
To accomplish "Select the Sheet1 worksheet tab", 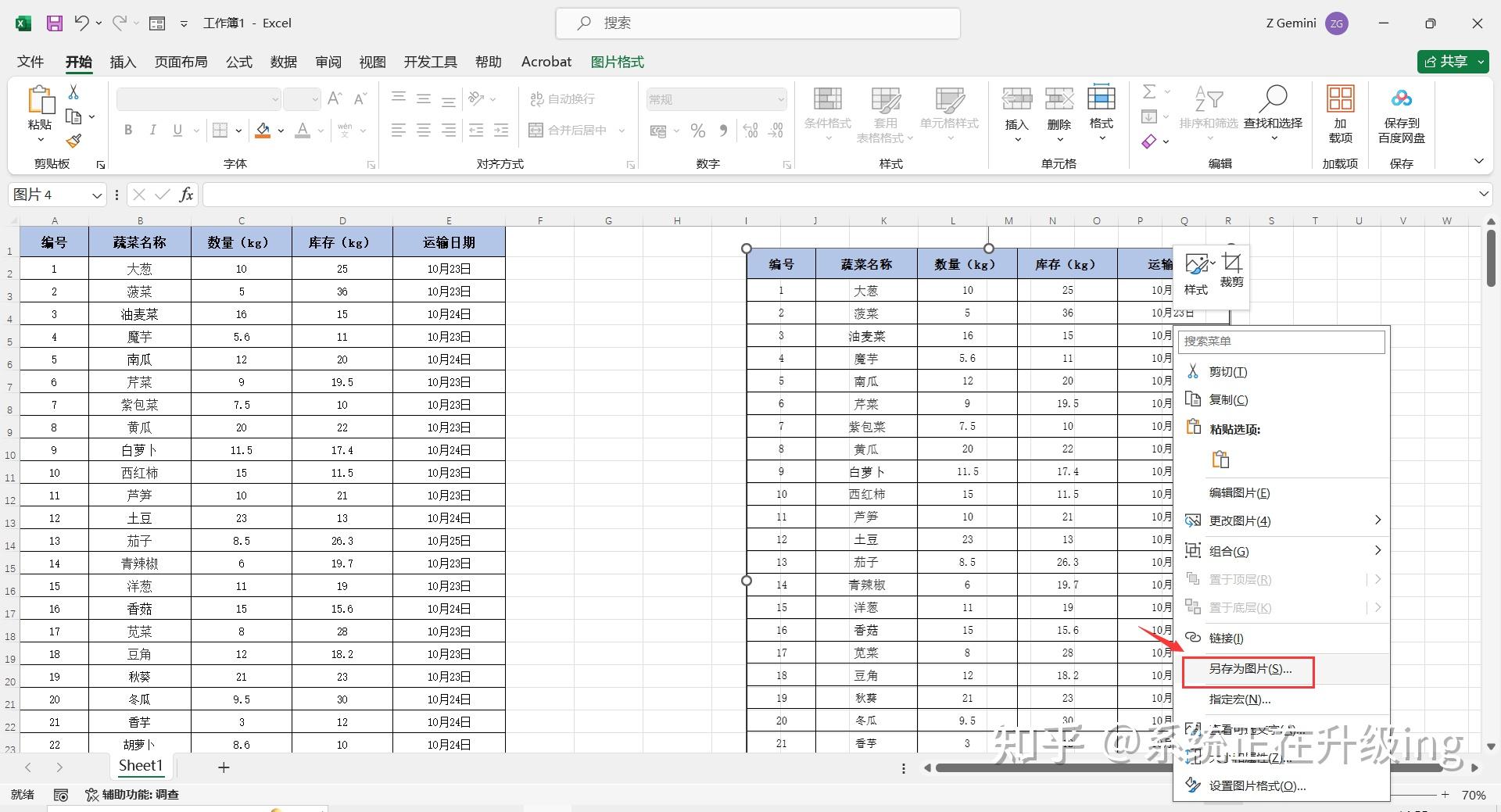I will click(141, 766).
